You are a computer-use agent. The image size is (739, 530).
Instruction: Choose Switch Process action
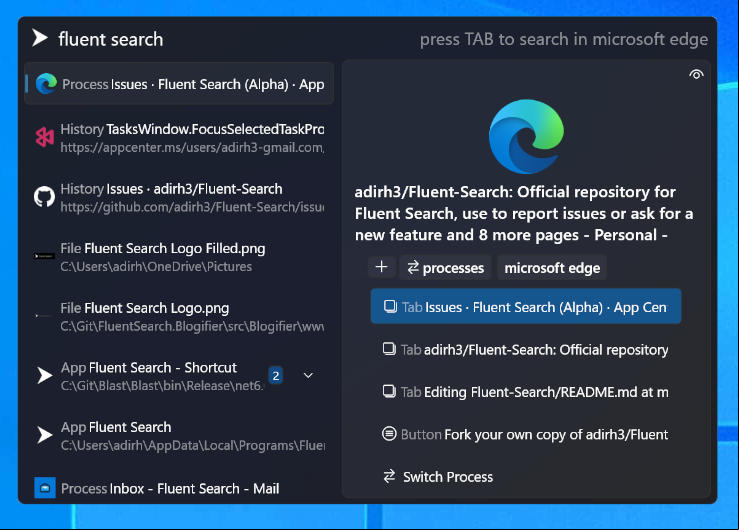click(x=526, y=477)
